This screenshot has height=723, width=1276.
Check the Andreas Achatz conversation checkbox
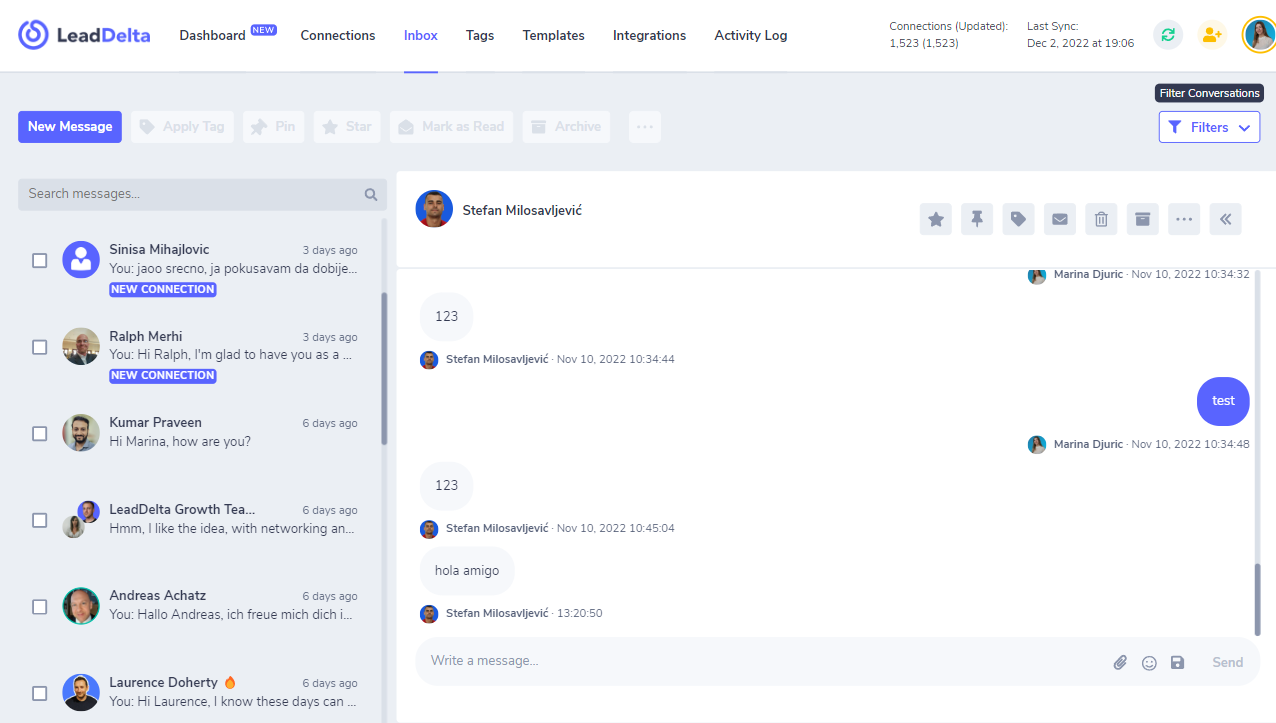point(40,606)
